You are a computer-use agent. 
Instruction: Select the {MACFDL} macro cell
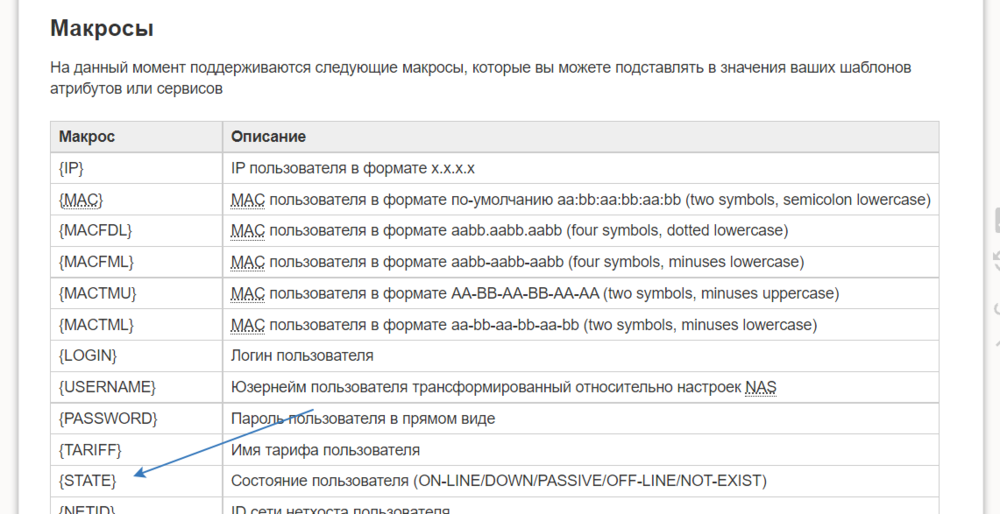coord(96,231)
